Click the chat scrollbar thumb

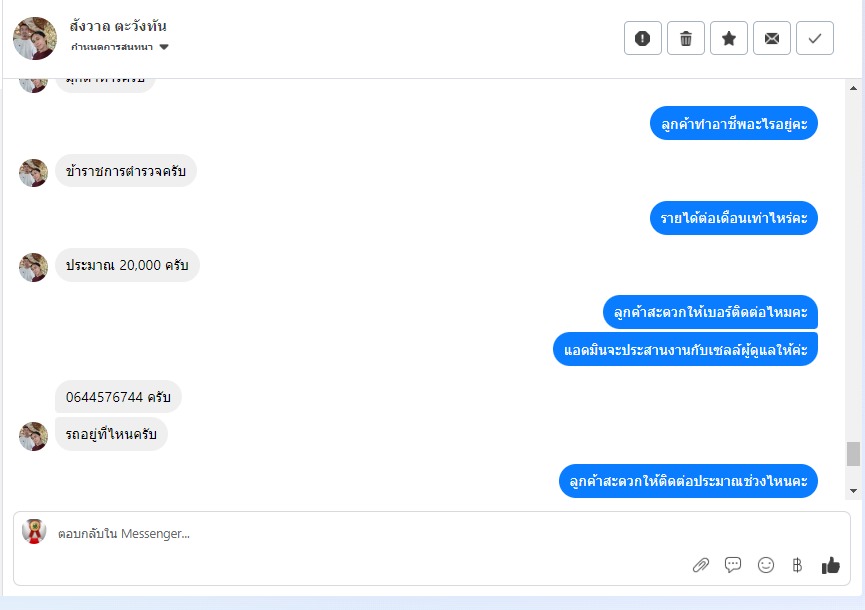pos(853,454)
